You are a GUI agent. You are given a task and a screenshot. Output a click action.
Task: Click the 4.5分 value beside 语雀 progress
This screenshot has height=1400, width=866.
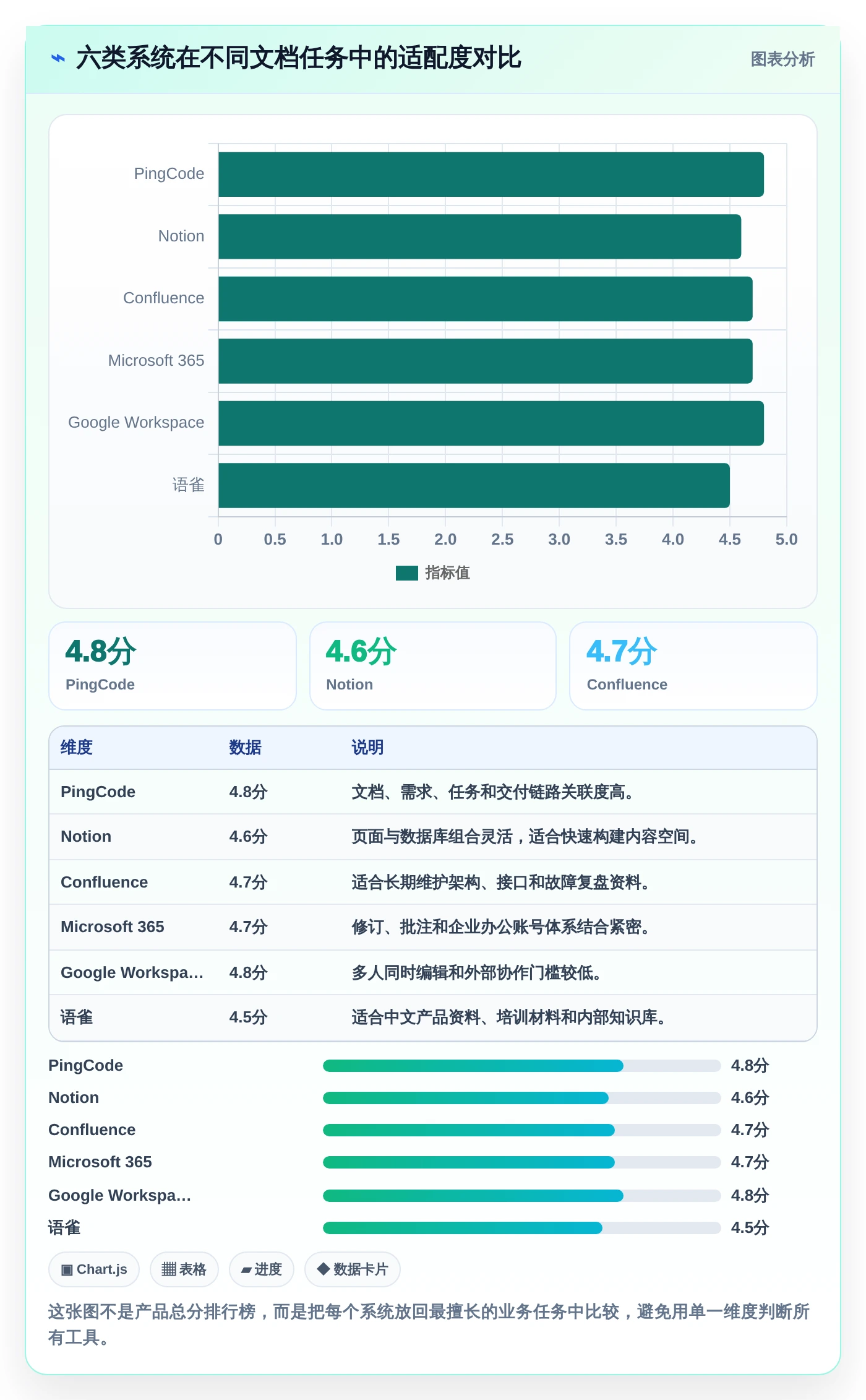pyautogui.click(x=750, y=1228)
